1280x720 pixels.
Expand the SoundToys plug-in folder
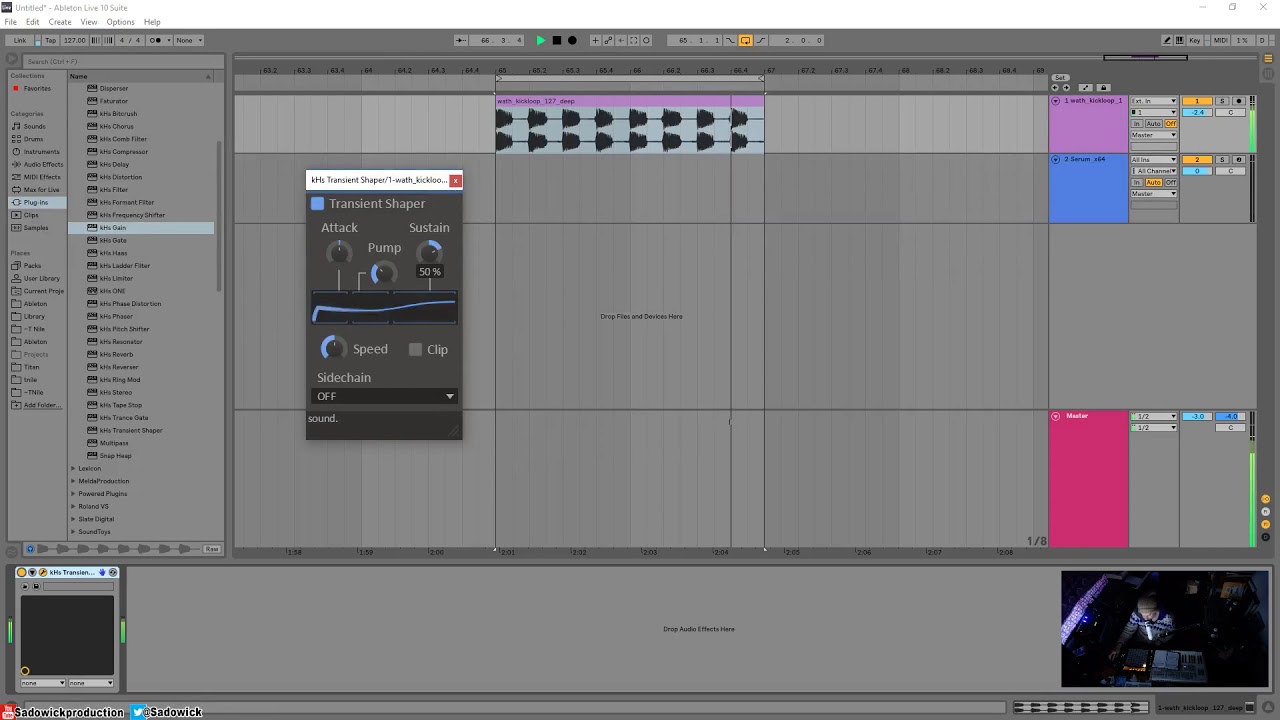tap(73, 532)
